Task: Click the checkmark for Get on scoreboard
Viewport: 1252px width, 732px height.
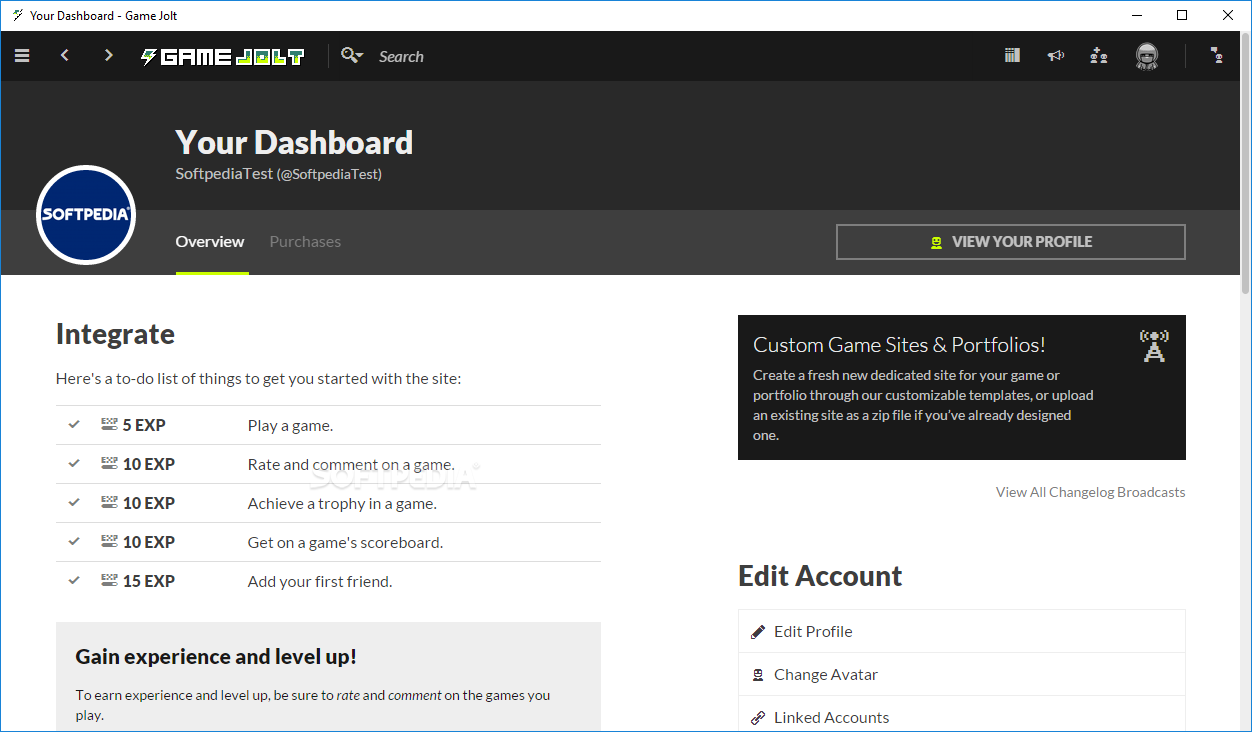Action: 74,542
